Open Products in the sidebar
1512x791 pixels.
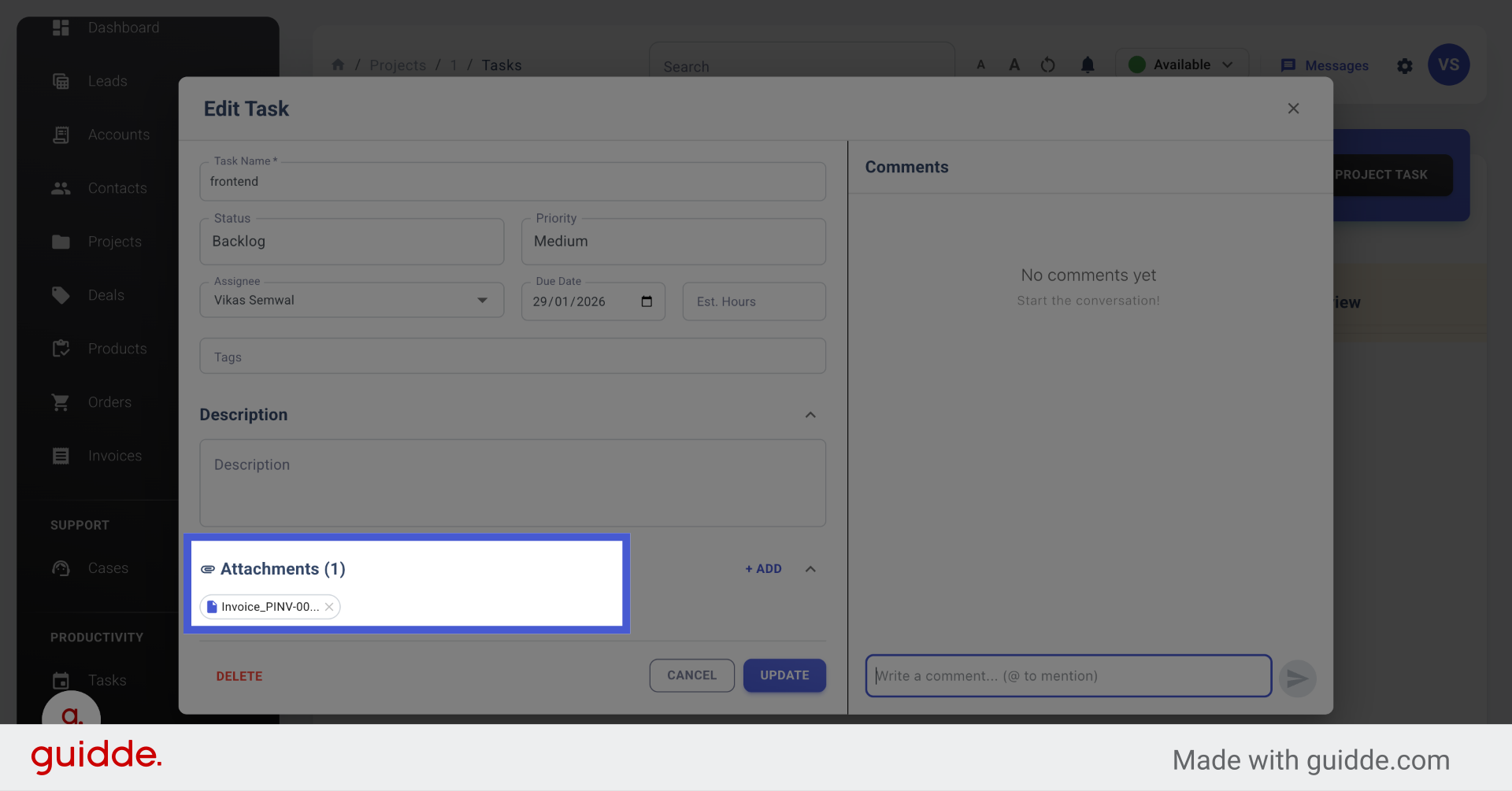tap(117, 349)
